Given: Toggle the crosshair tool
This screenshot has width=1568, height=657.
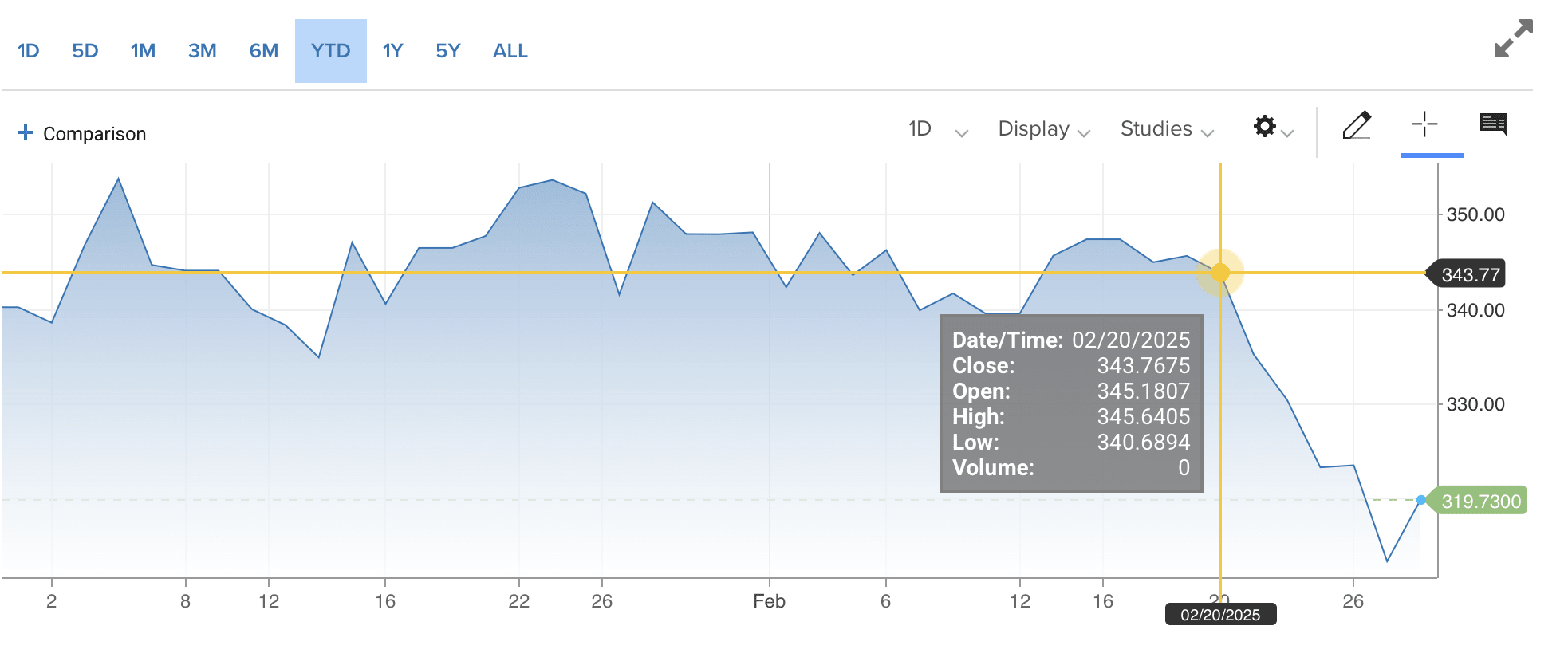Looking at the screenshot, I should pos(1424,124).
